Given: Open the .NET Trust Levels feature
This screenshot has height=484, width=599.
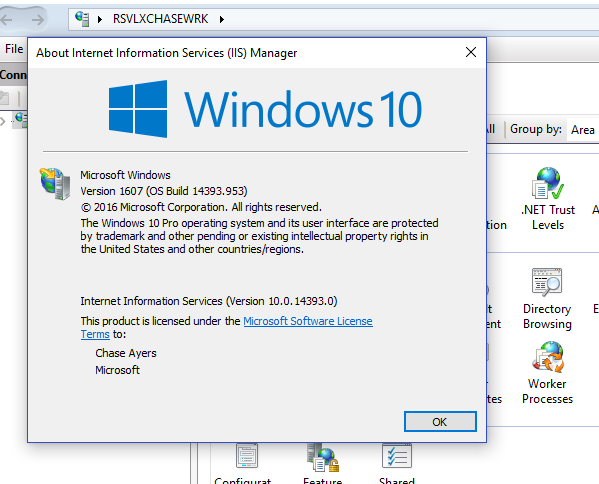Looking at the screenshot, I should tap(548, 199).
